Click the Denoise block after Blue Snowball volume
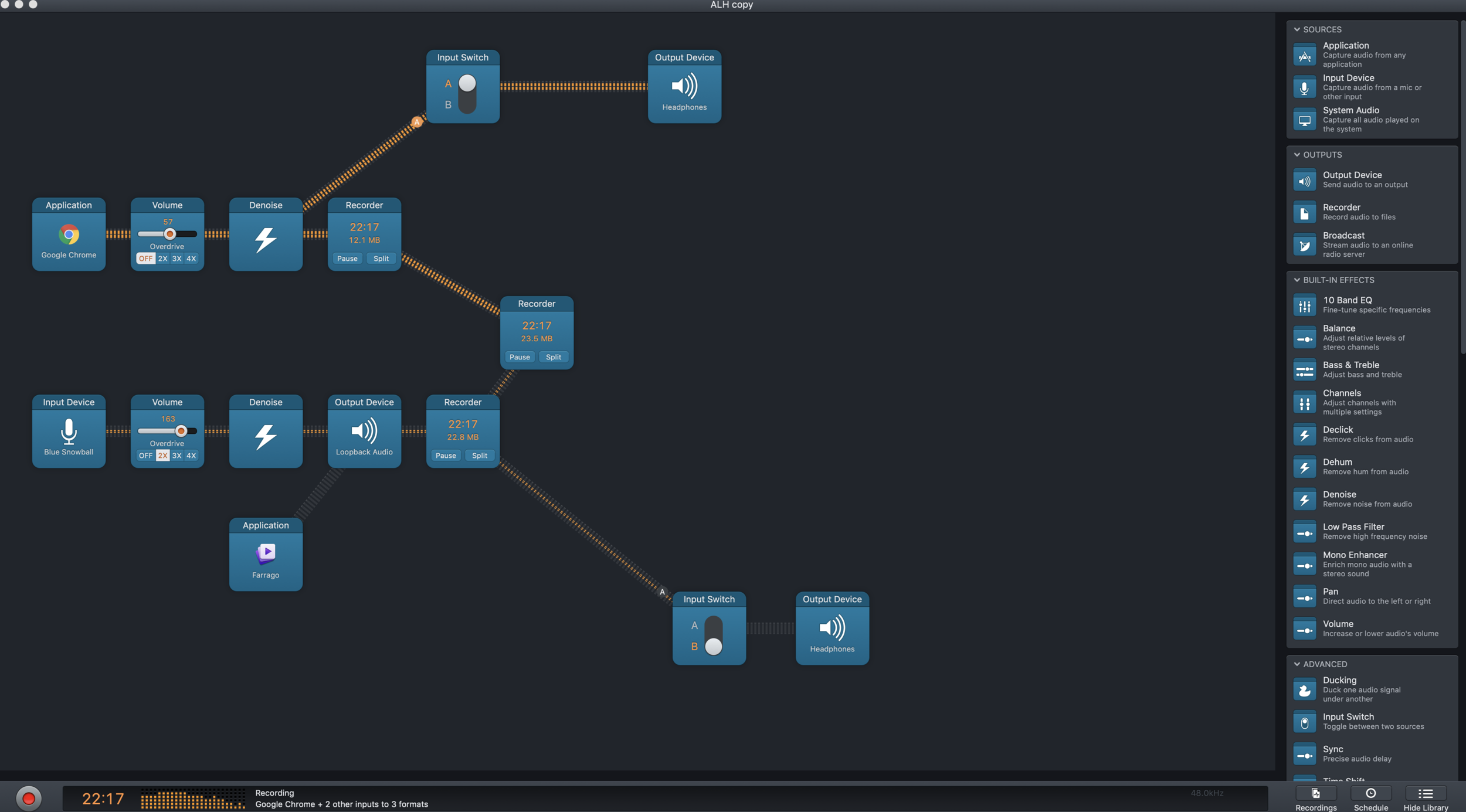 click(266, 431)
